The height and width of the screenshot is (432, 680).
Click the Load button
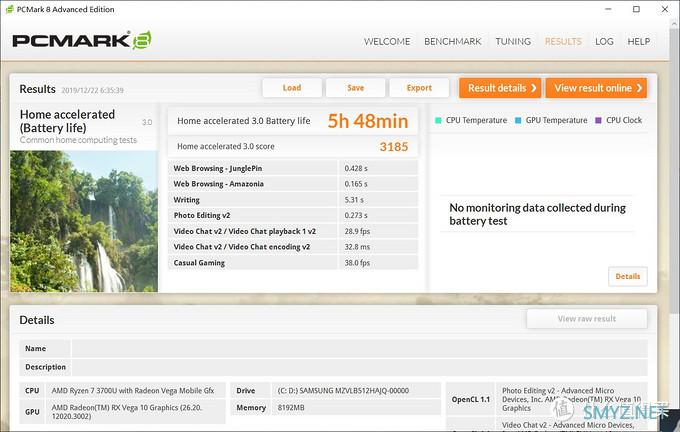click(x=292, y=88)
